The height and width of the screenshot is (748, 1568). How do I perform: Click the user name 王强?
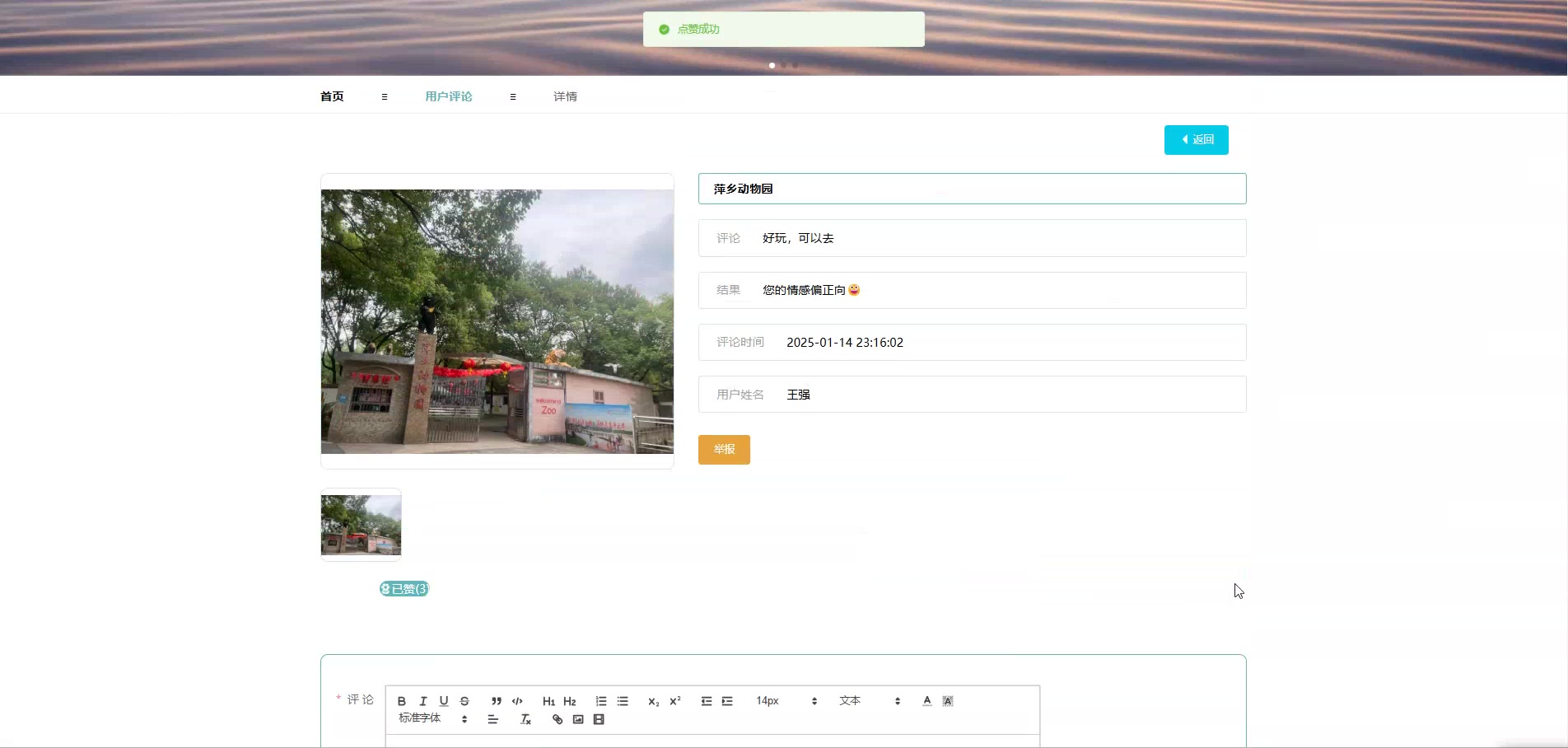click(798, 395)
